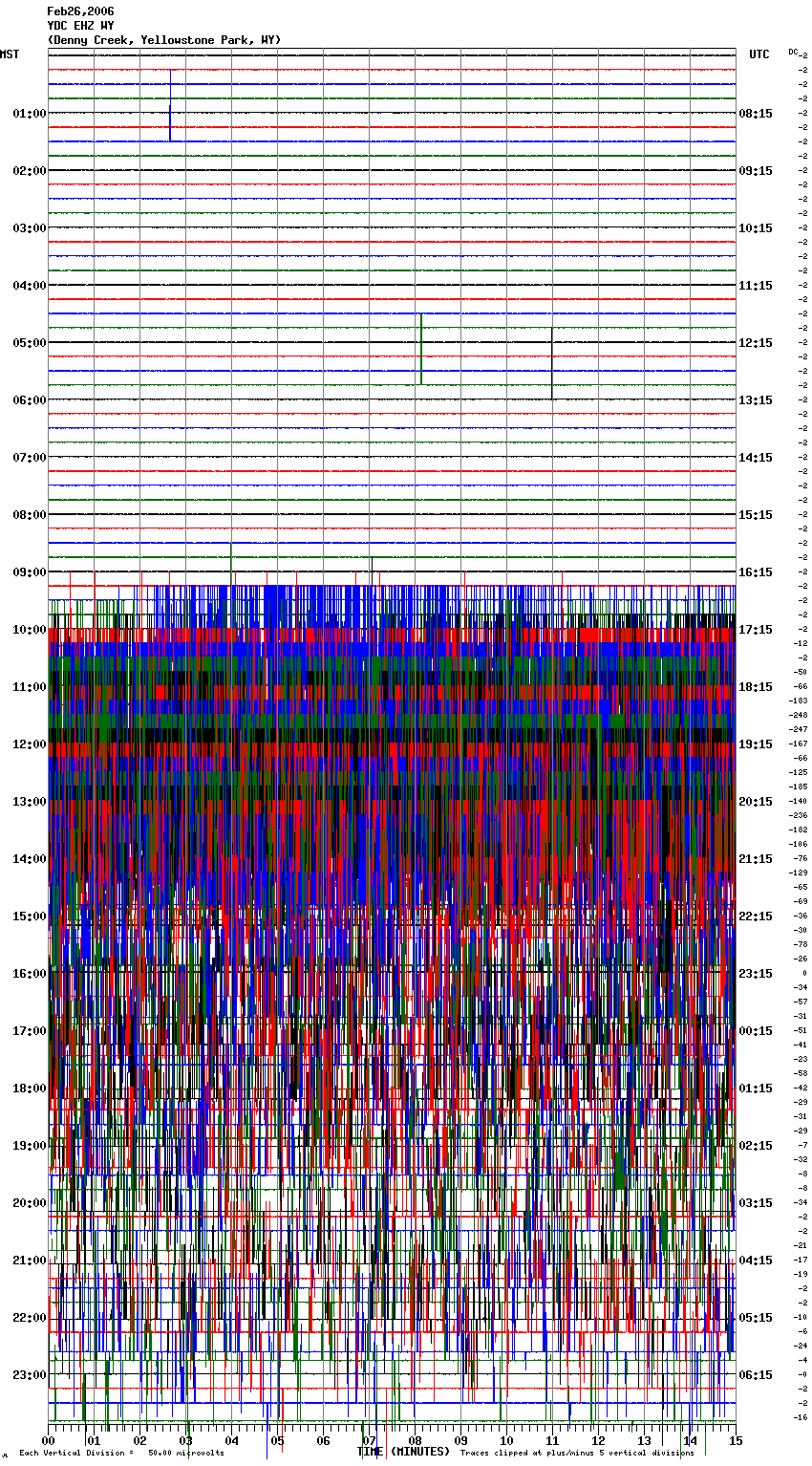The image size is (812, 1466).
Task: Click the UTC timezone header
Action: (759, 54)
